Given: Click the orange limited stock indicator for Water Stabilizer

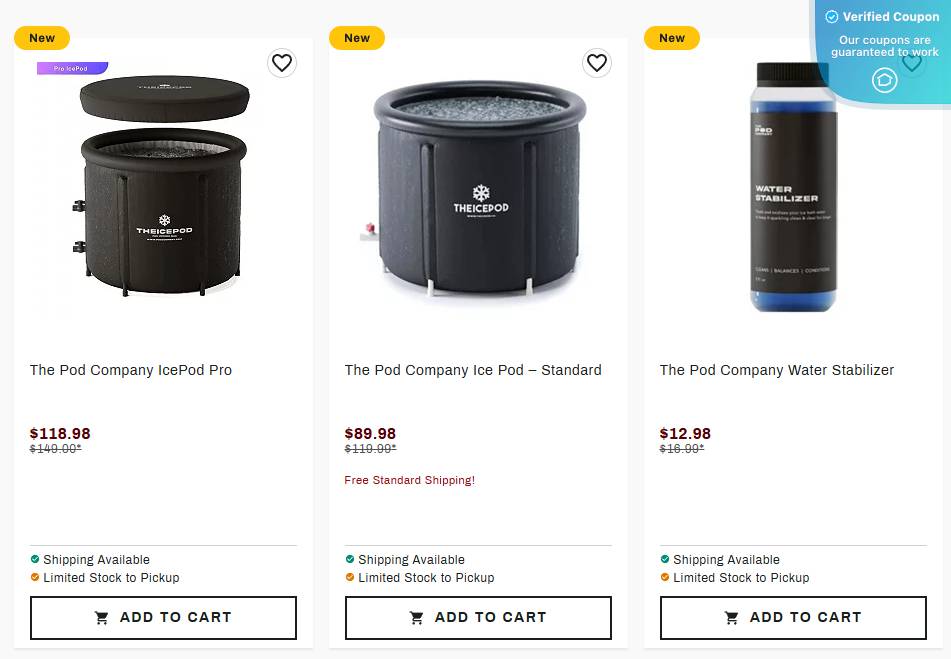Looking at the screenshot, I should [x=666, y=578].
